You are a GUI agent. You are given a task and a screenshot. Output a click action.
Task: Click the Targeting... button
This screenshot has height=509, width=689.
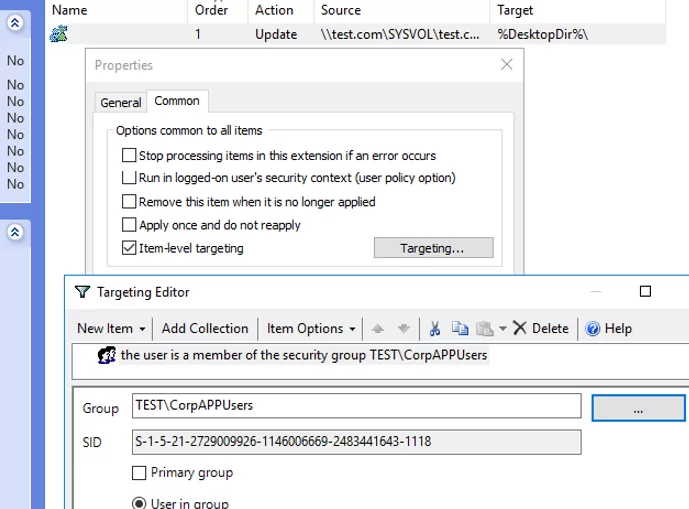[x=433, y=248]
